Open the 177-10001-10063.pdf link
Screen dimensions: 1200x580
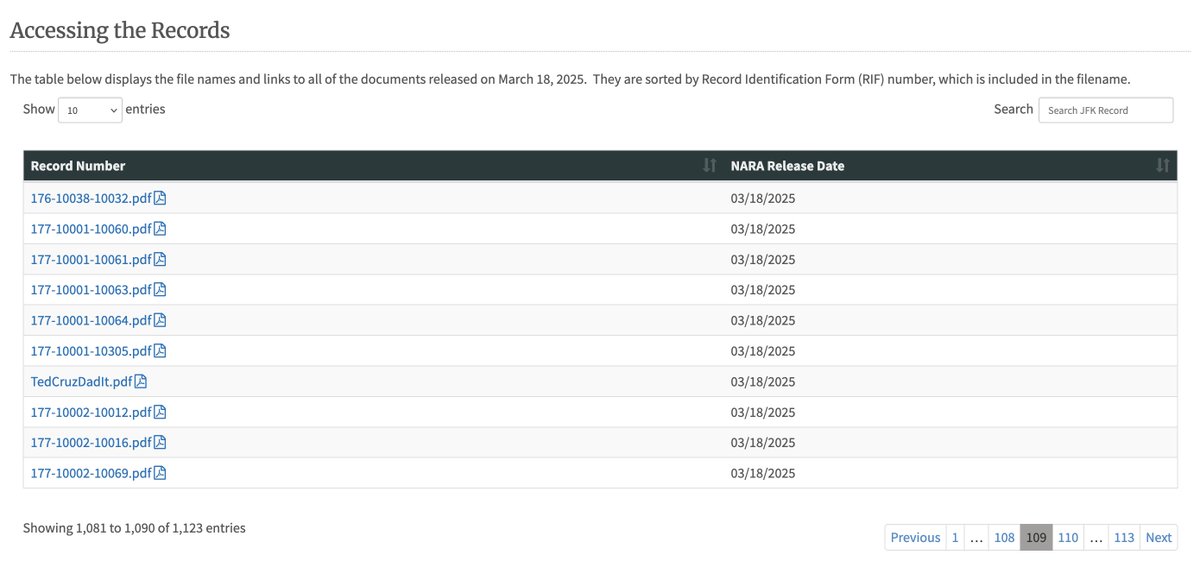coord(91,290)
